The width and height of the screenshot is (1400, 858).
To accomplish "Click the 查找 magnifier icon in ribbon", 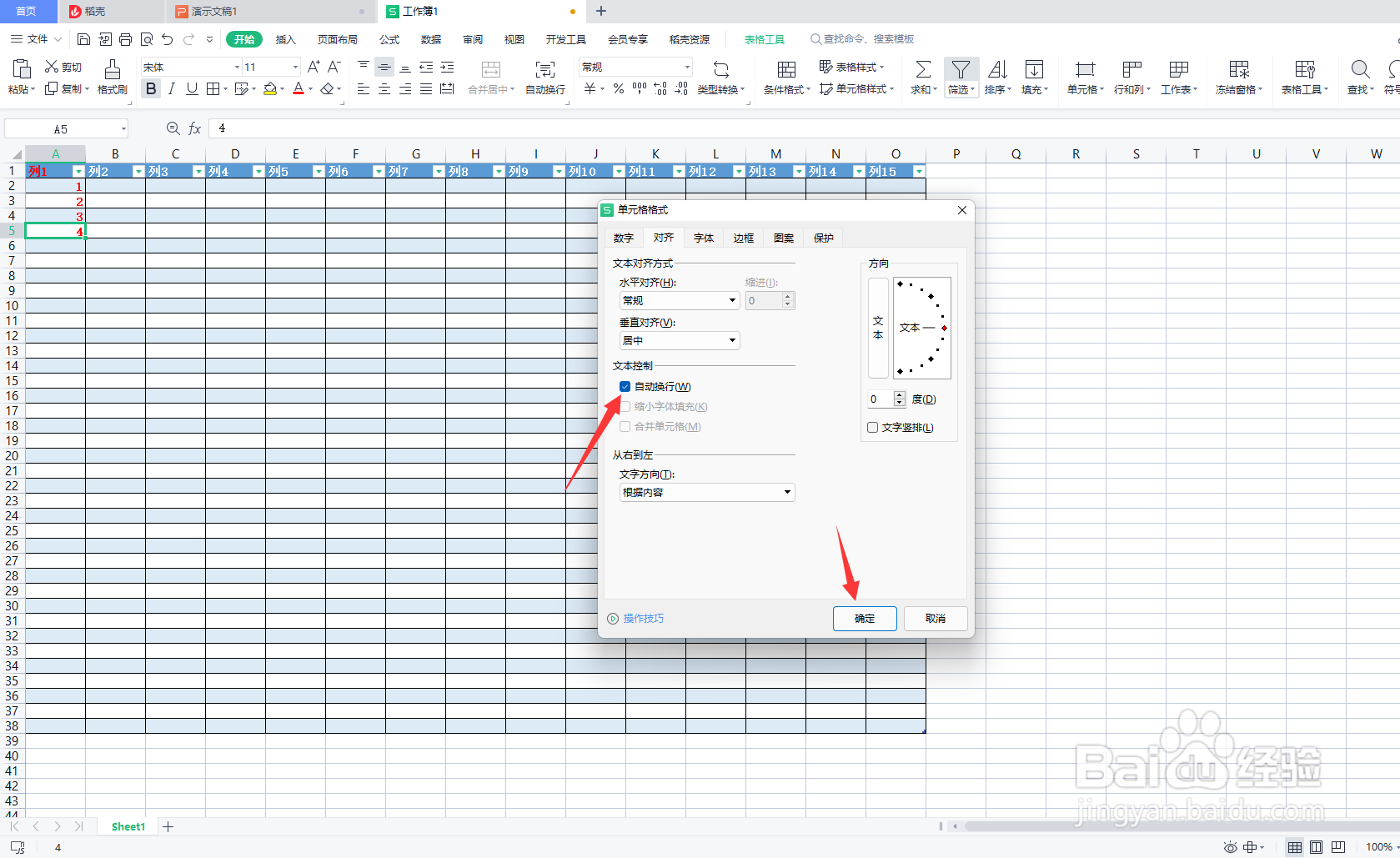I will (x=1360, y=69).
